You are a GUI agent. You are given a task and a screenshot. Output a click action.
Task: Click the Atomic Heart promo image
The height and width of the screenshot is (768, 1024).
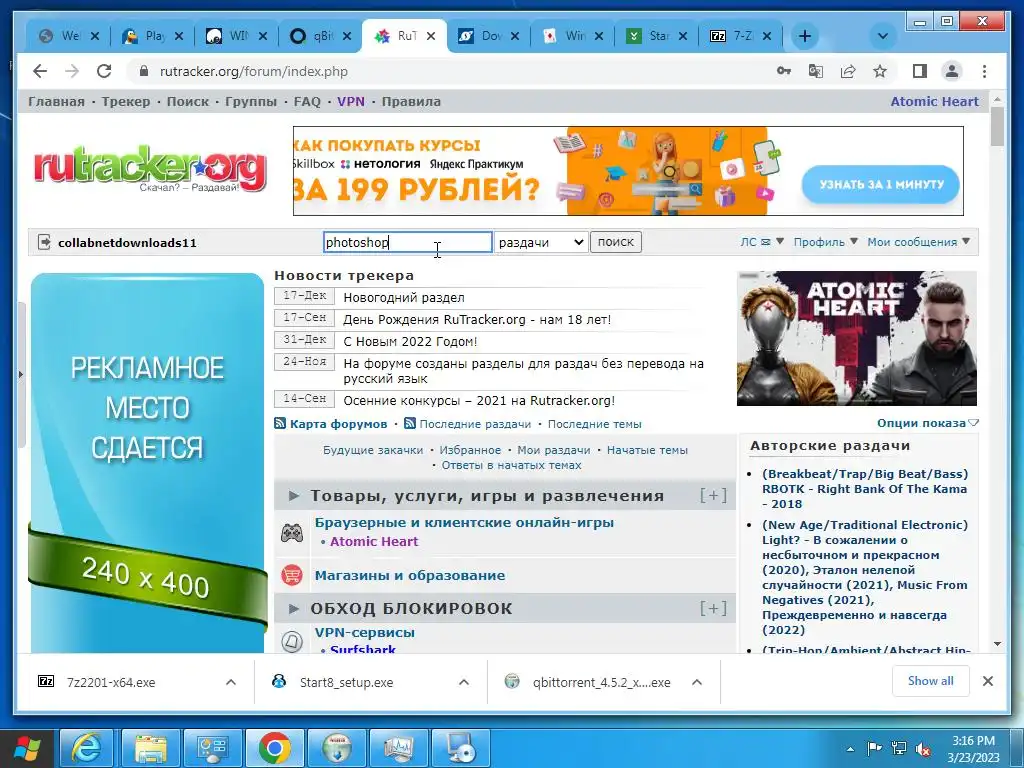[x=857, y=338]
